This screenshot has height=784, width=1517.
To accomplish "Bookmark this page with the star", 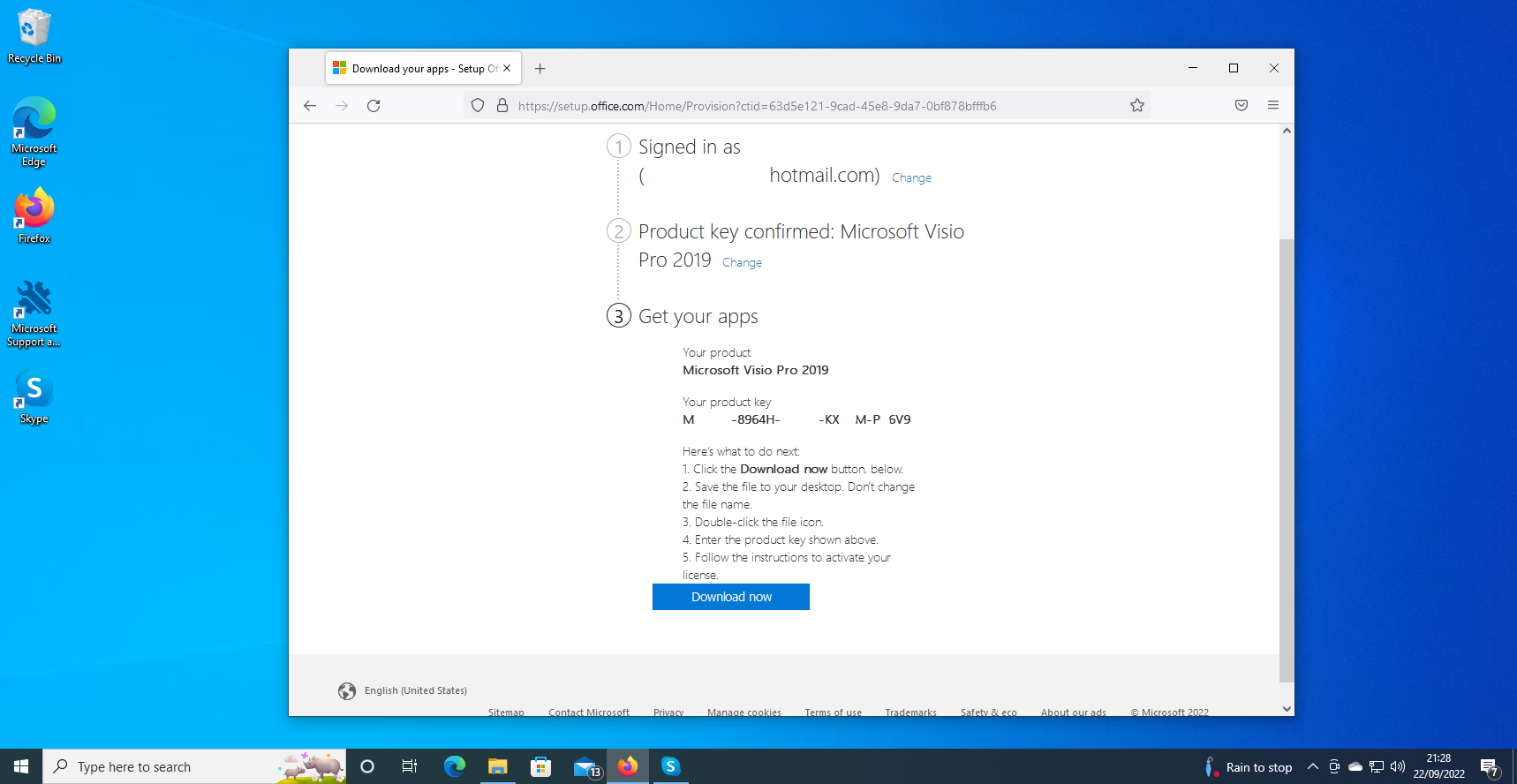I will click(1137, 106).
